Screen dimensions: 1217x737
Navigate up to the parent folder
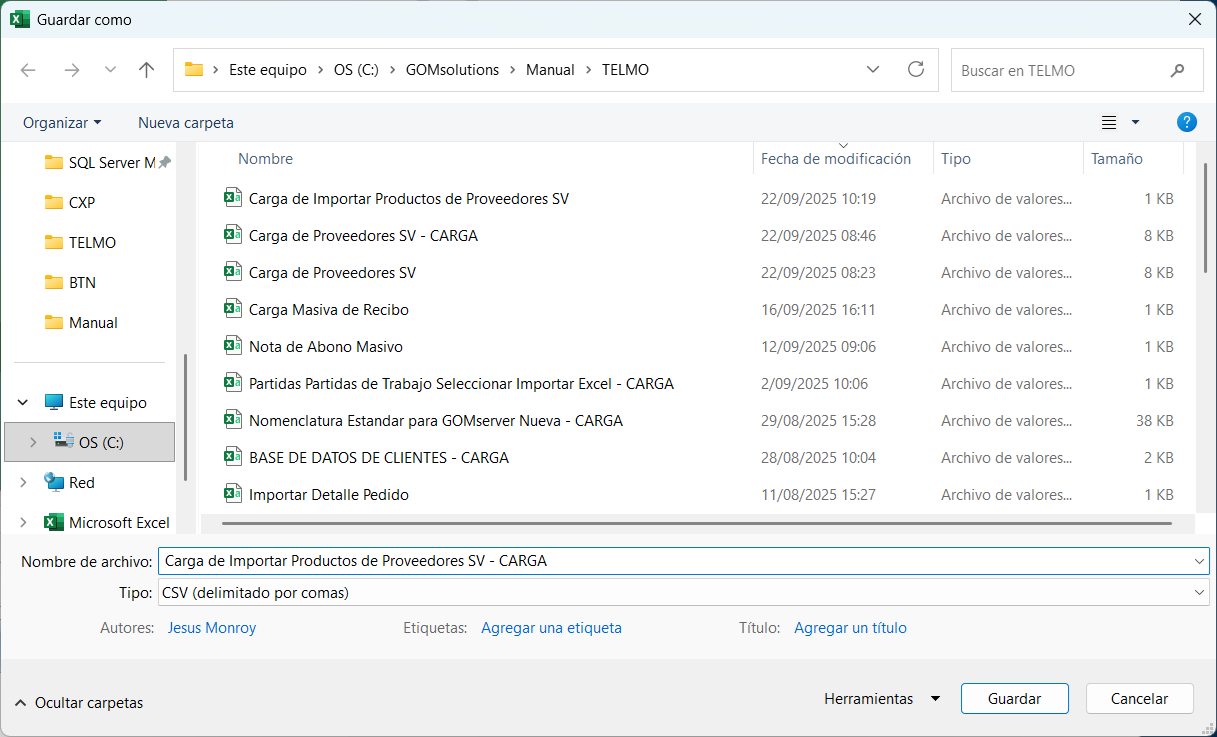[x=146, y=69]
